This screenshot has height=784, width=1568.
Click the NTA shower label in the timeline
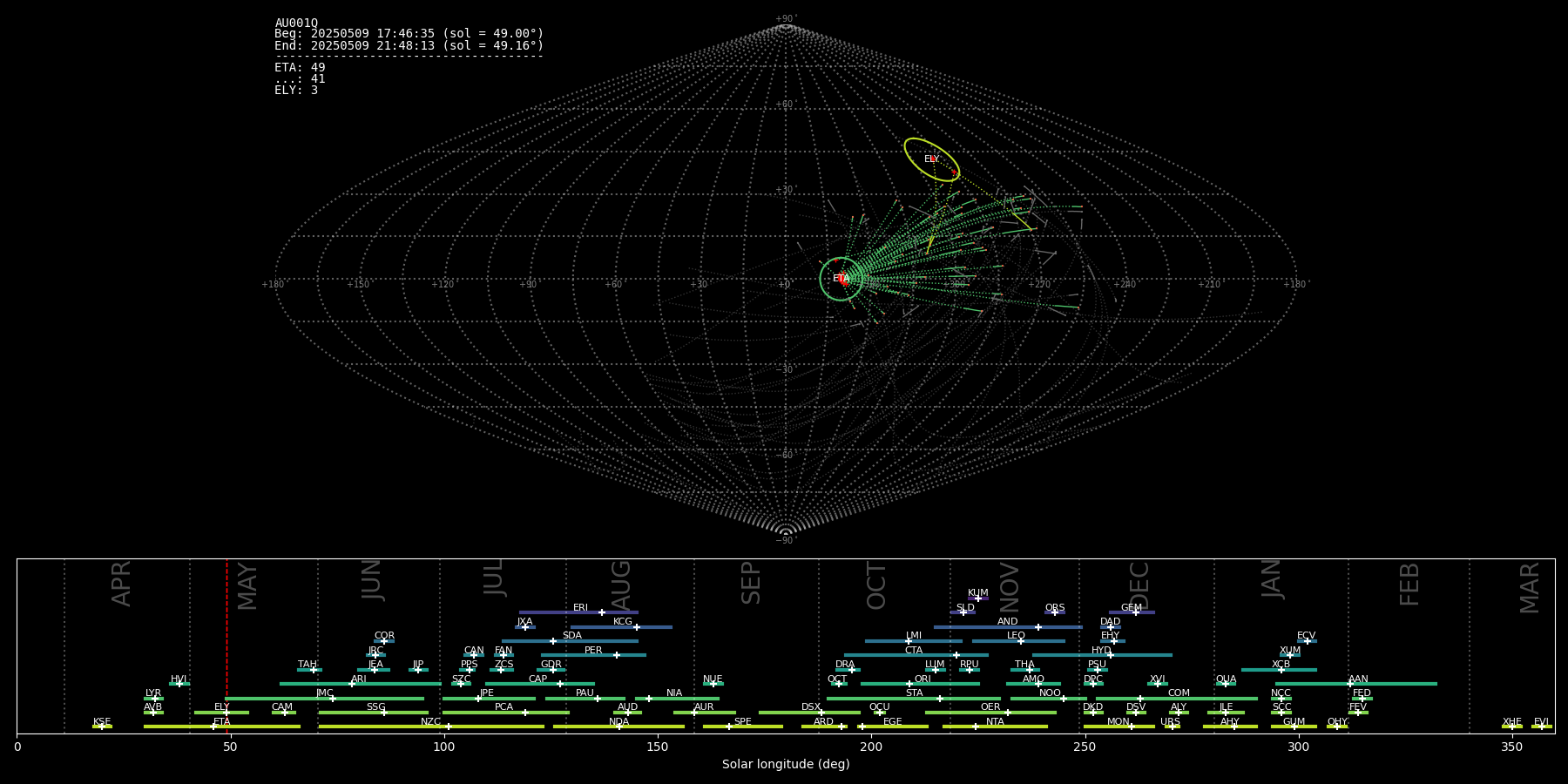coord(995,722)
